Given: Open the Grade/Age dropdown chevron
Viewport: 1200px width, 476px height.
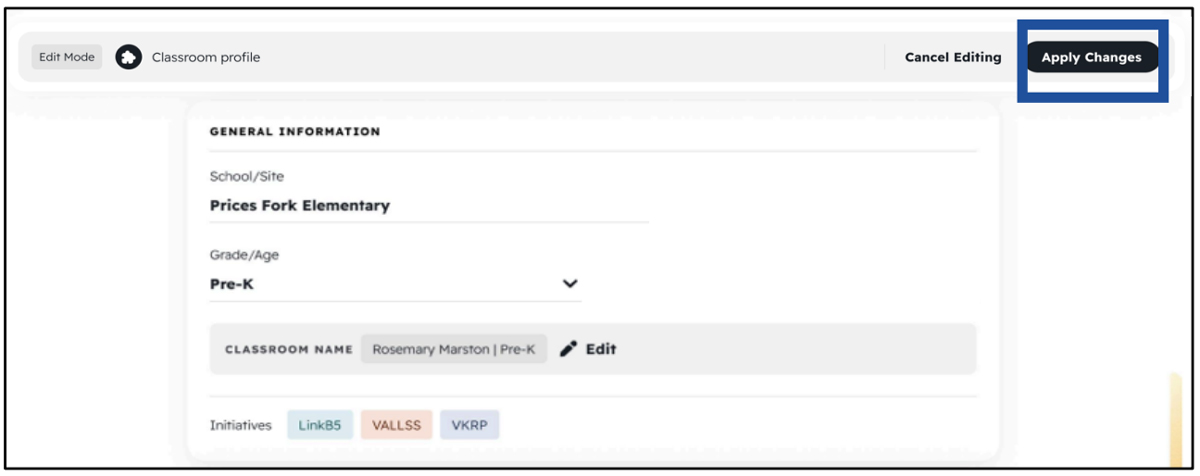Looking at the screenshot, I should [570, 284].
